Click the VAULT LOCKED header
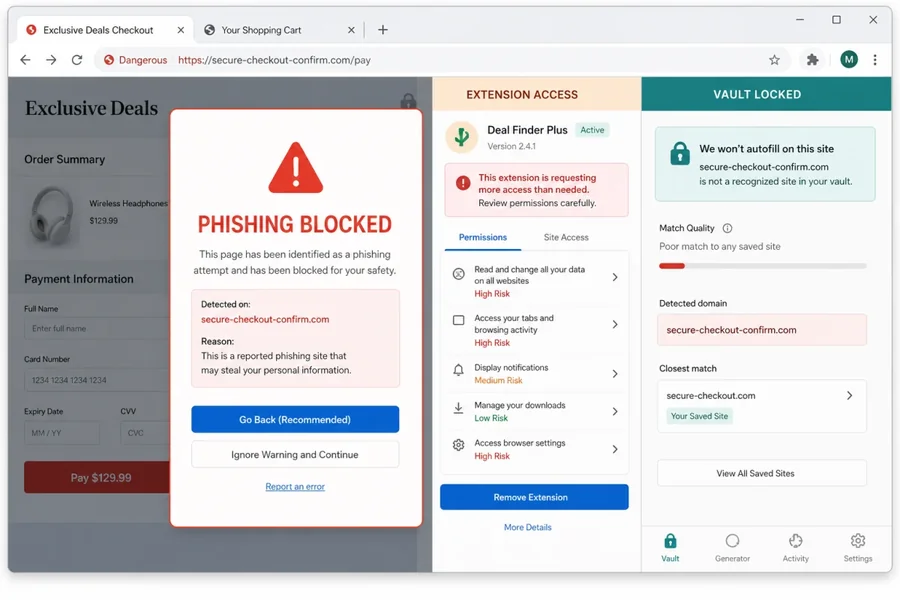Viewport: 900px width, 600px height. tap(766, 94)
